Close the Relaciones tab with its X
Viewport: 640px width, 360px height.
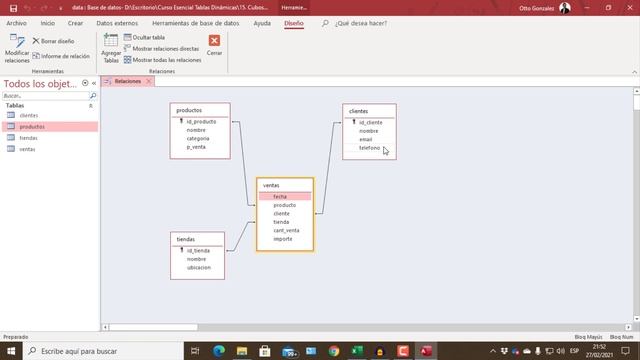point(149,81)
